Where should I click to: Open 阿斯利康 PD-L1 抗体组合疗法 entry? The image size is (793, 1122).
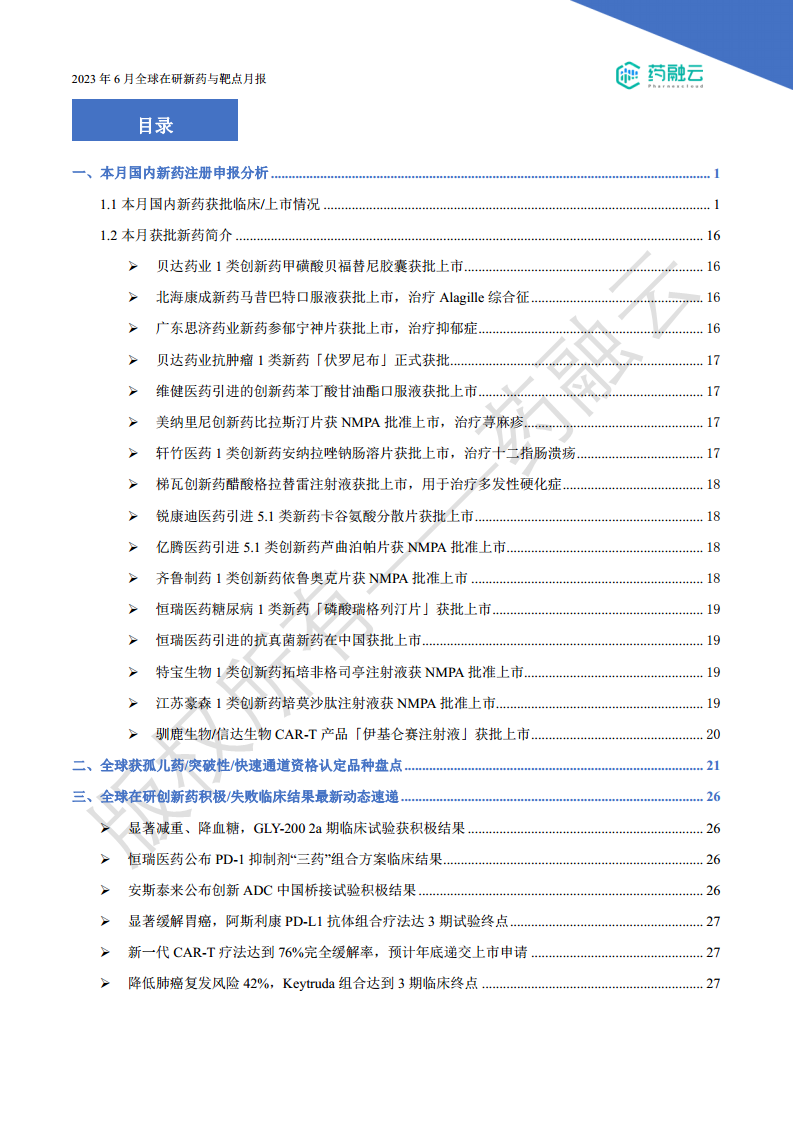410,921
